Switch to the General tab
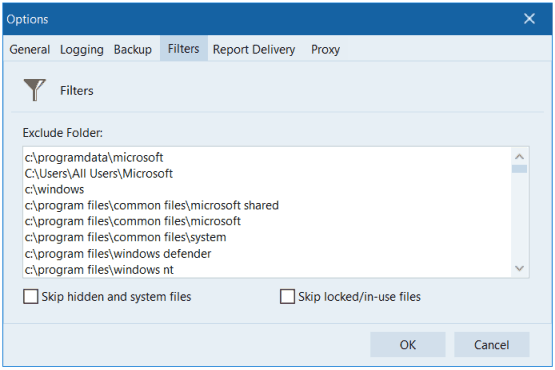Image resolution: width=555 pixels, height=370 pixels. coord(30,49)
